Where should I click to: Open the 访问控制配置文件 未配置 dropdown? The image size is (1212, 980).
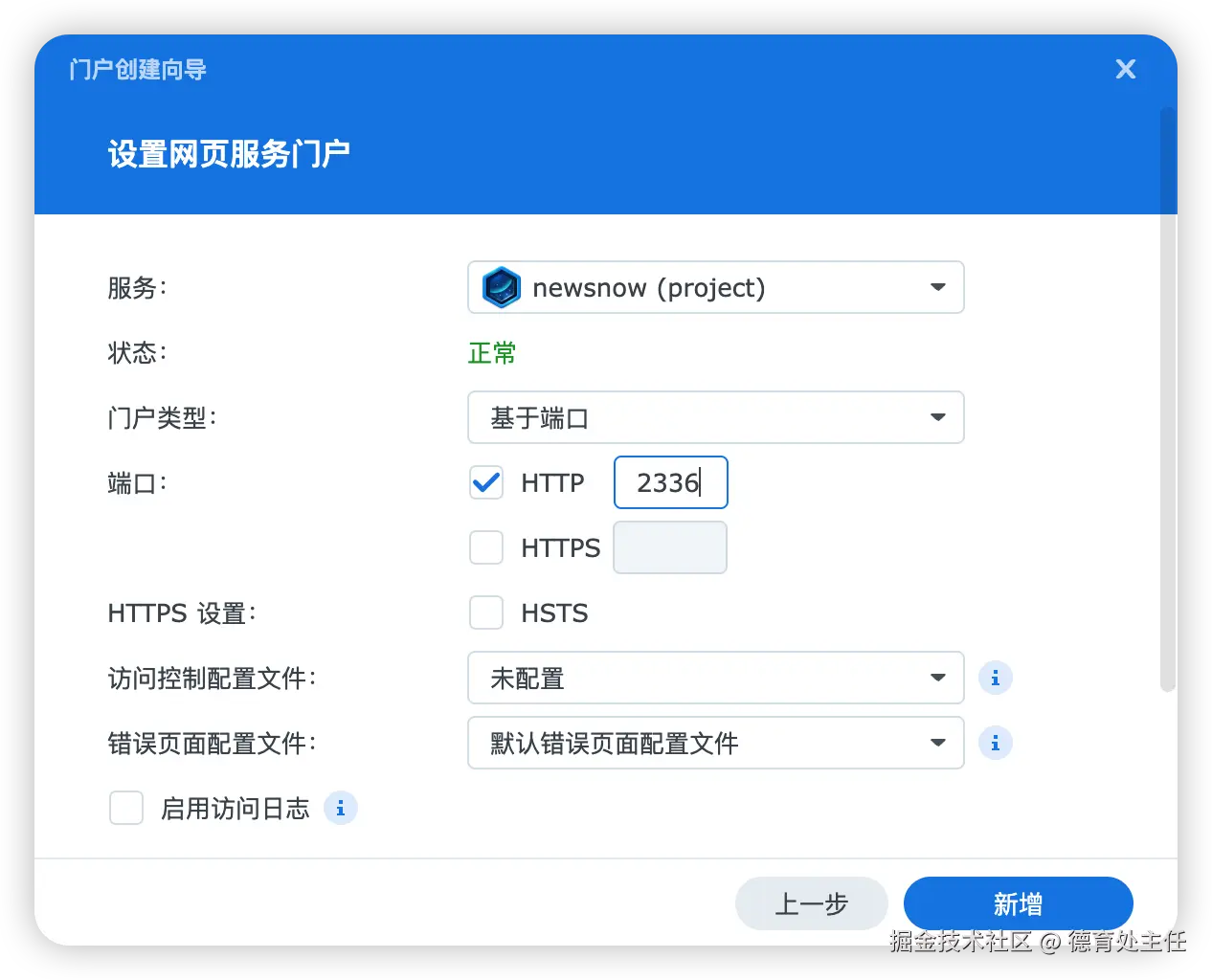pos(715,678)
